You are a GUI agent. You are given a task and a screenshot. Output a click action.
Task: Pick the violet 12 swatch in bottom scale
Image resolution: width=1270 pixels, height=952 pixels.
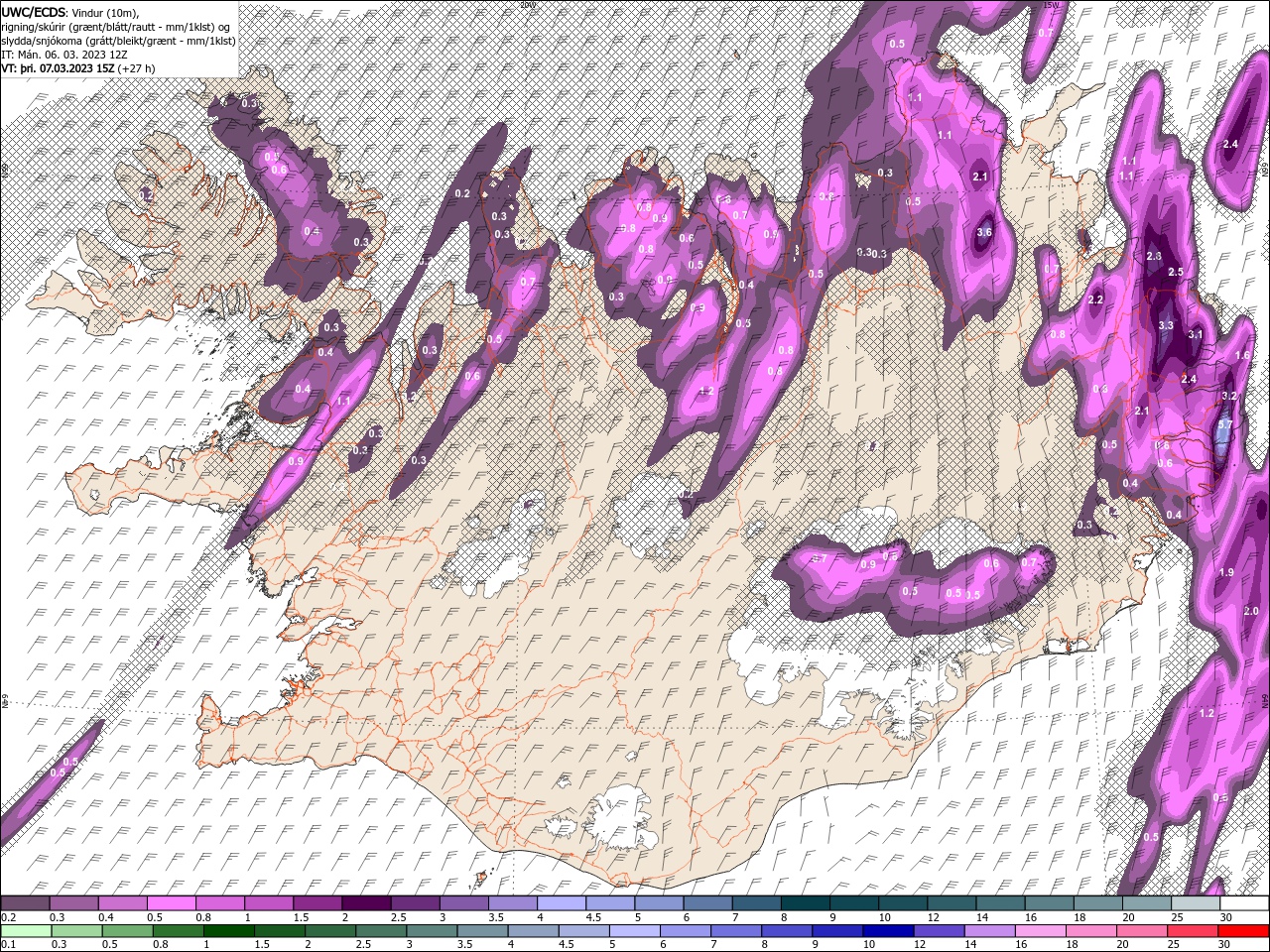pos(940,931)
